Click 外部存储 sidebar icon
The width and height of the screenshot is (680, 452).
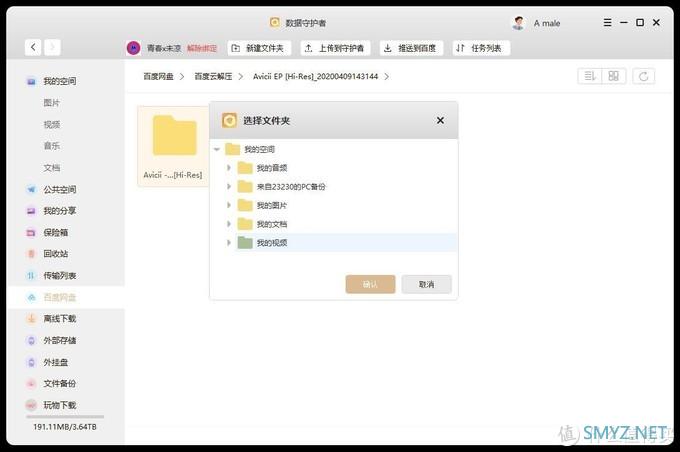point(31,341)
